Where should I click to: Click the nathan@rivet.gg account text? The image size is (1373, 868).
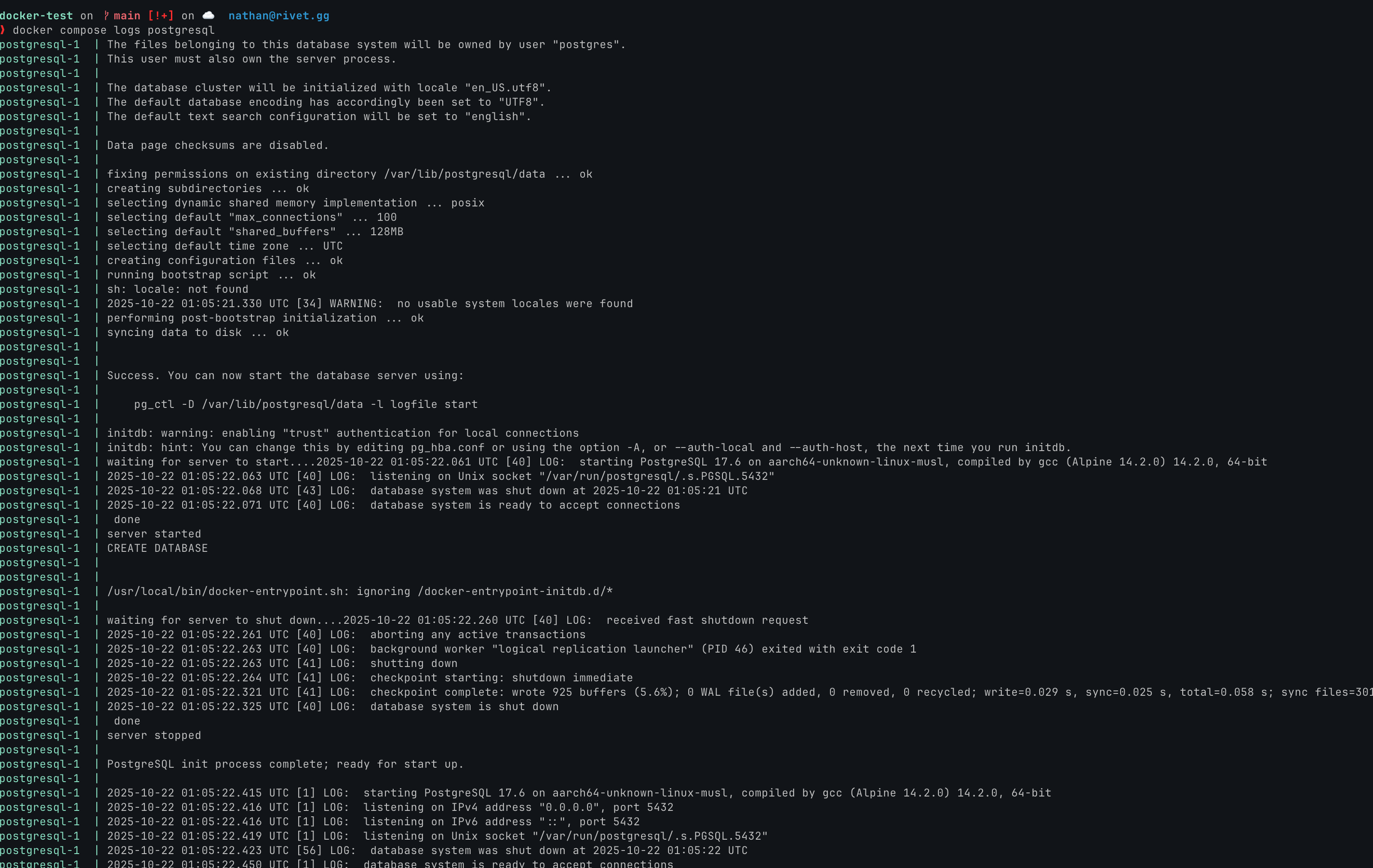(x=279, y=15)
